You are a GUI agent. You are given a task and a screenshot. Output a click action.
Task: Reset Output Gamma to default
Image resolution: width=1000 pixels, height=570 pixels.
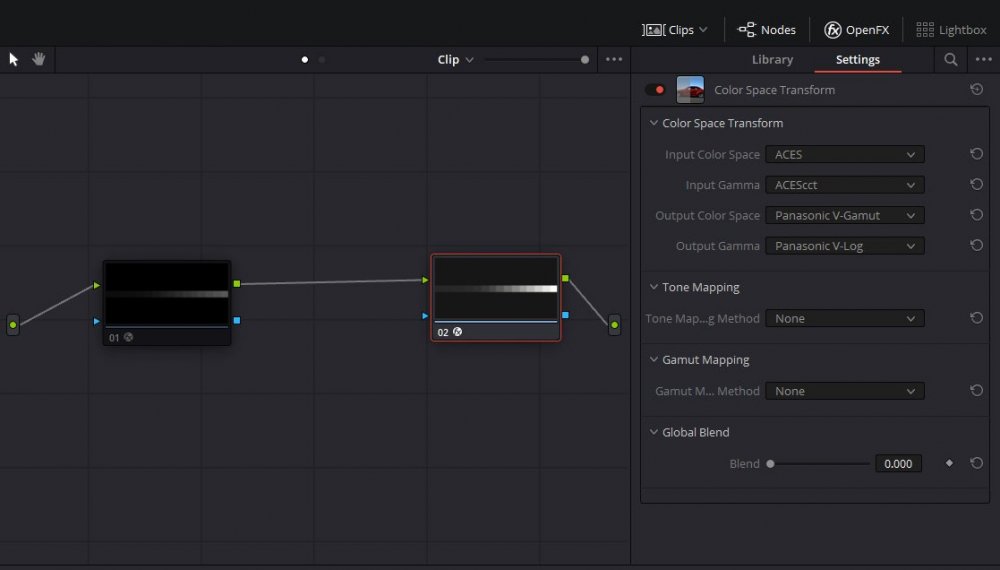[x=976, y=246]
